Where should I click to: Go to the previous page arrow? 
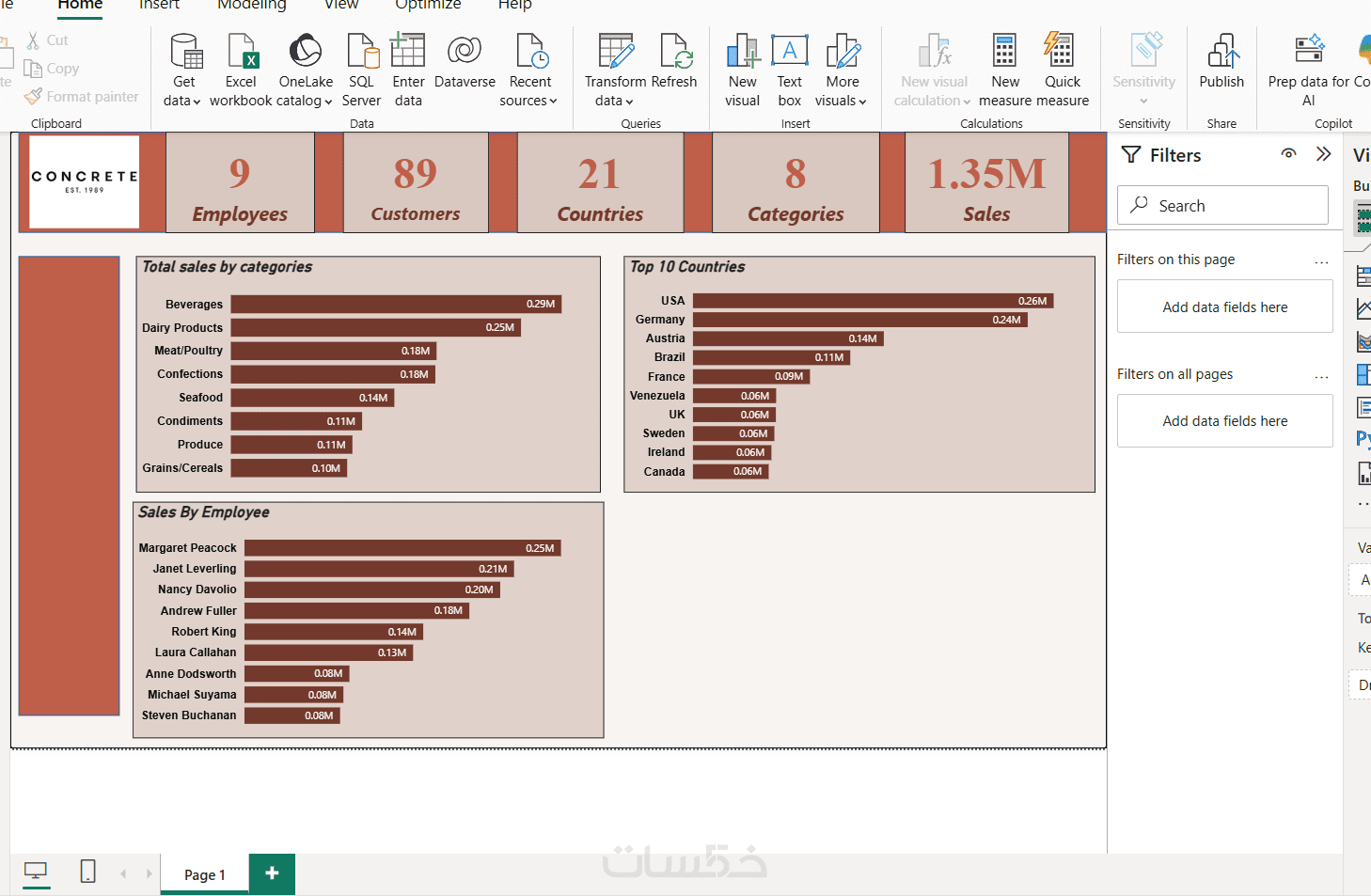click(123, 873)
